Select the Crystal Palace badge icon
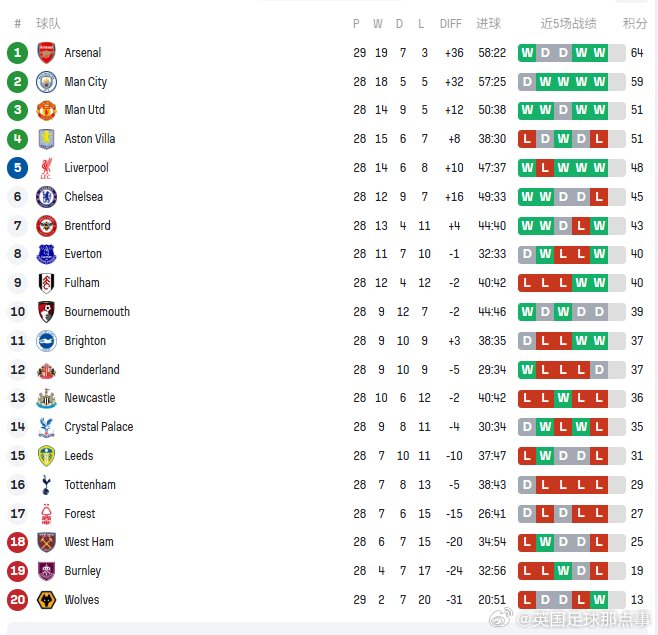 point(46,427)
